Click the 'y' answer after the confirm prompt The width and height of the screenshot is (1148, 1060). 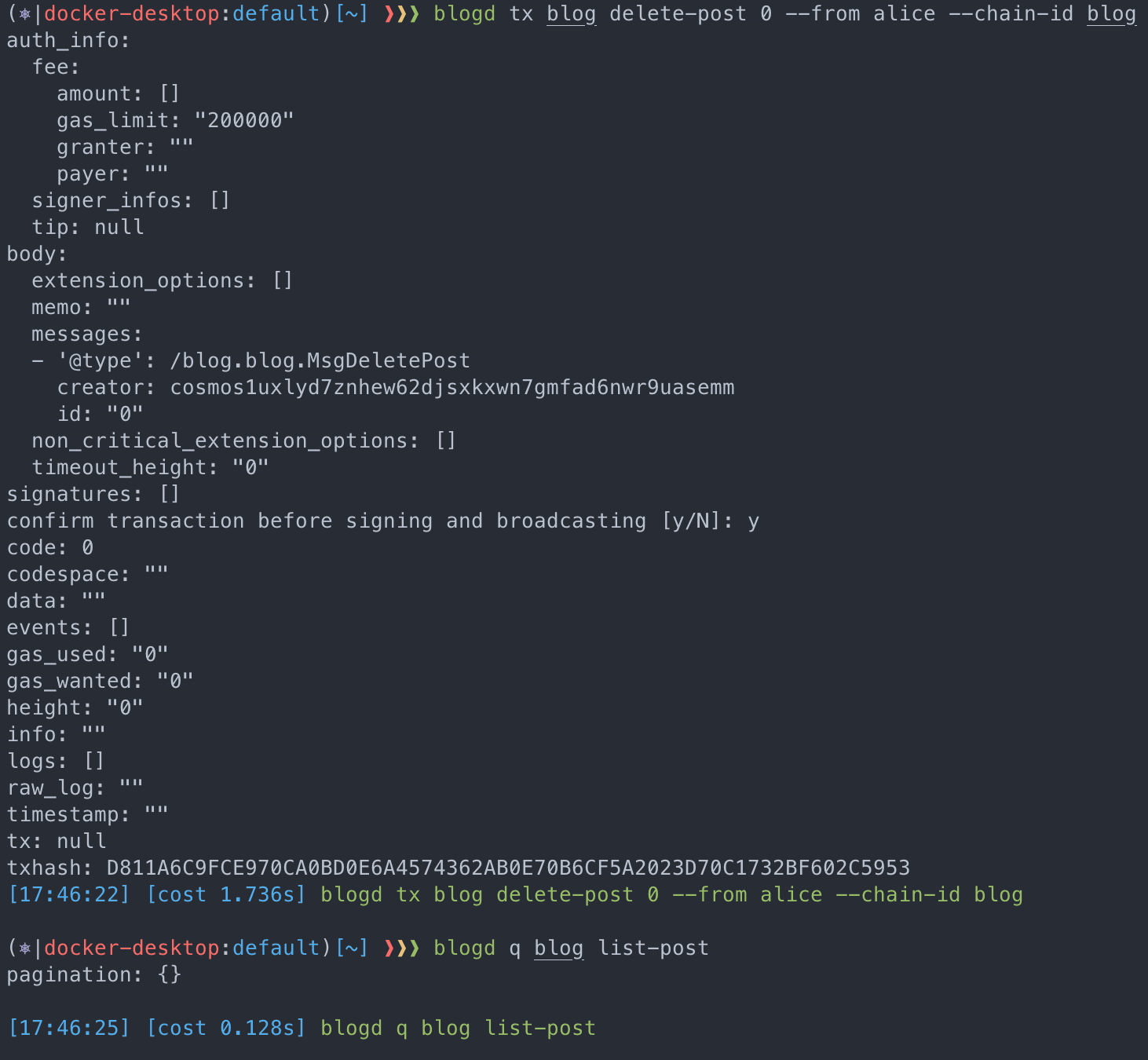tap(753, 521)
